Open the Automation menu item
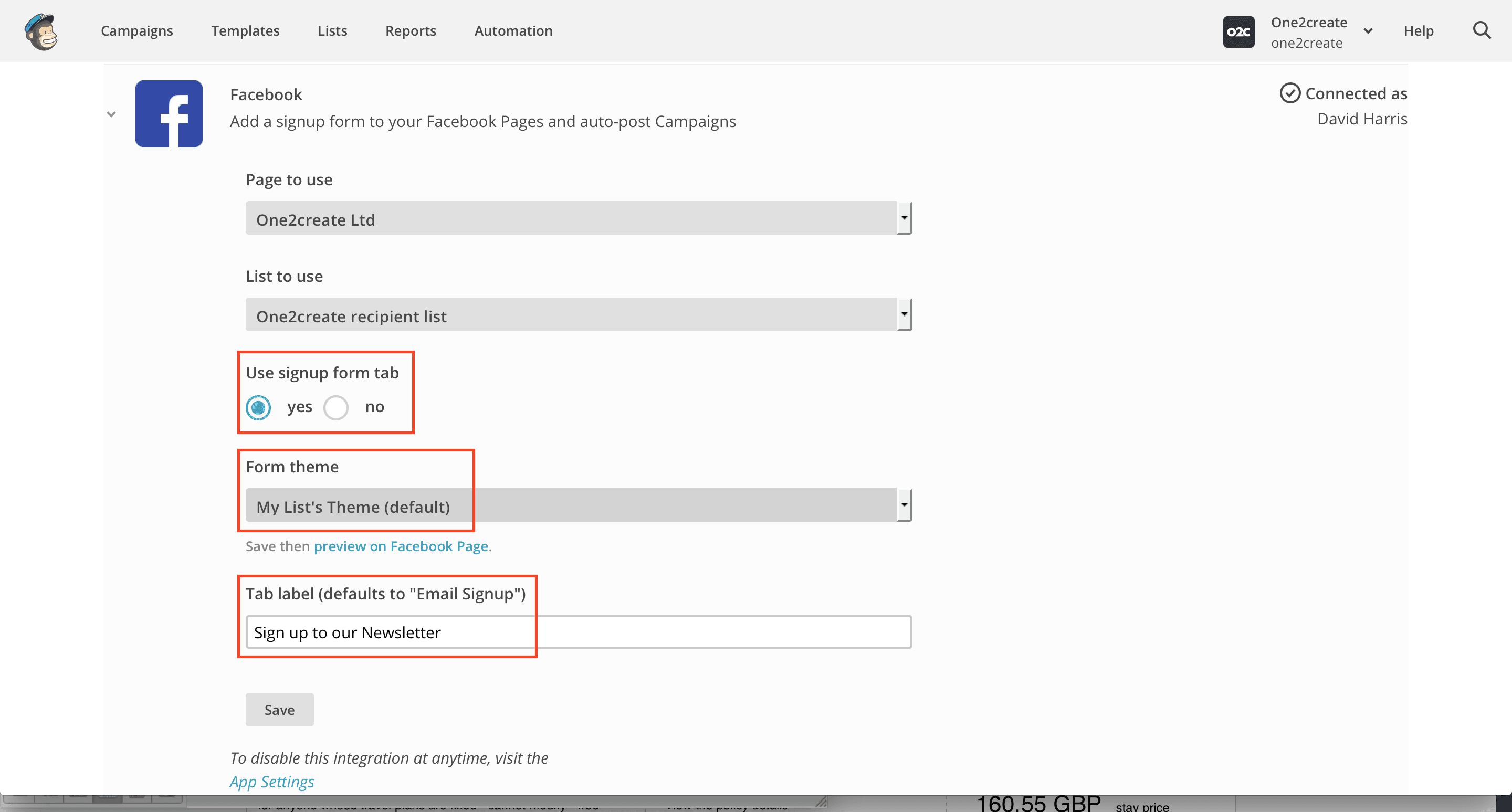The width and height of the screenshot is (1512, 812). coord(513,30)
